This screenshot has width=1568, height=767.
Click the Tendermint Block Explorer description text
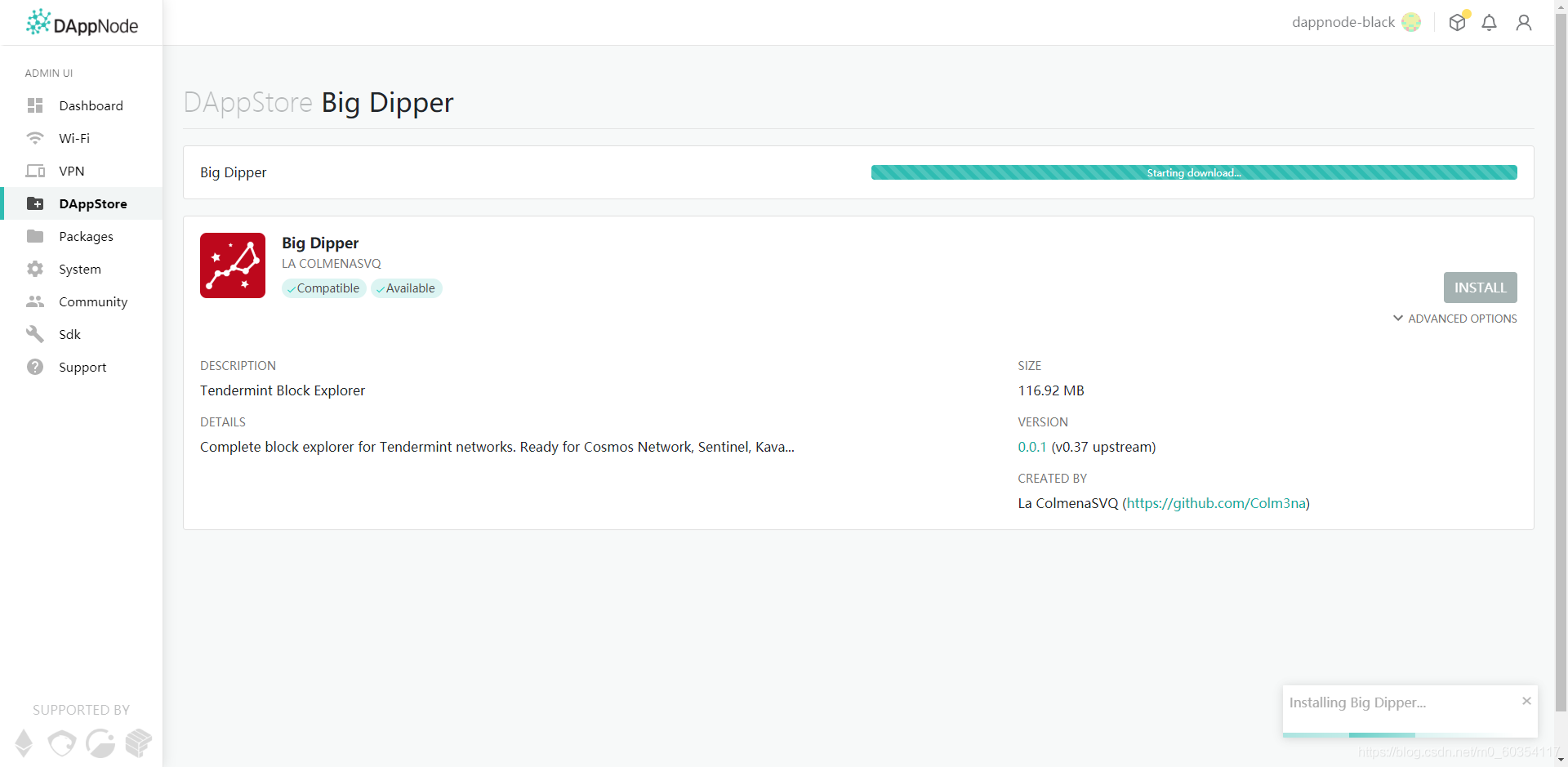[283, 390]
